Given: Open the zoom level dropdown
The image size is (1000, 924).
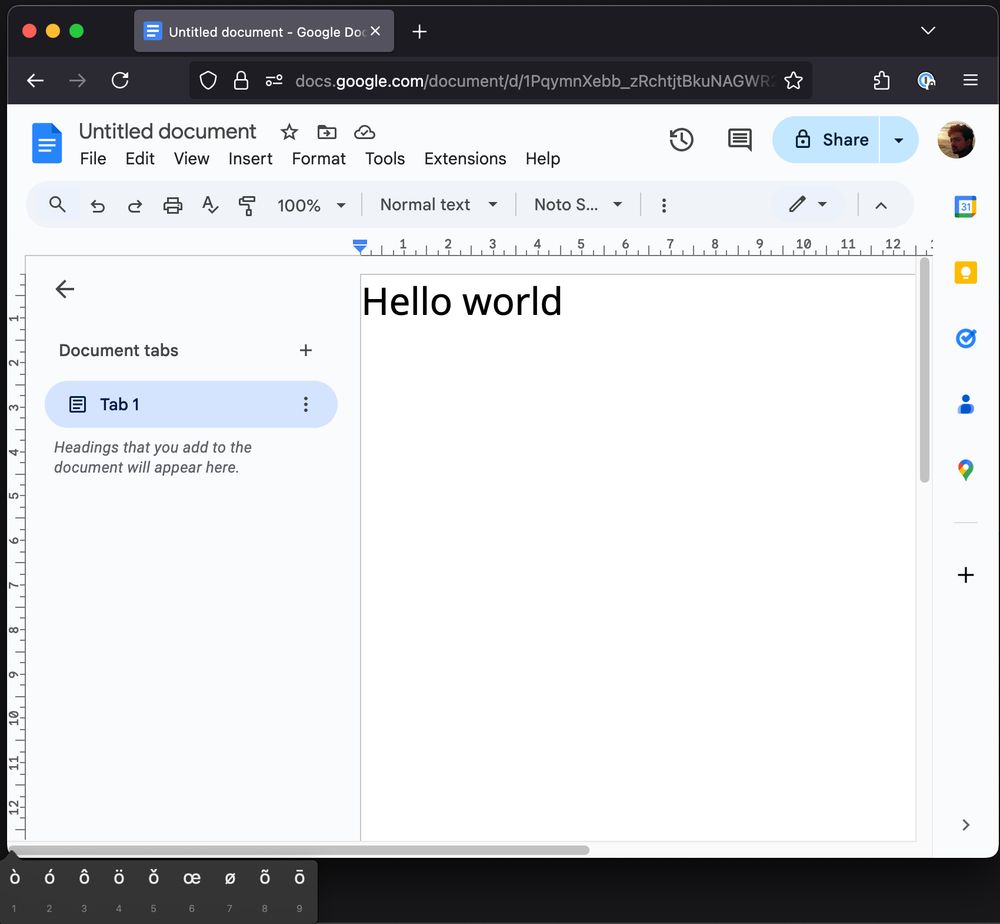Looking at the screenshot, I should 311,205.
